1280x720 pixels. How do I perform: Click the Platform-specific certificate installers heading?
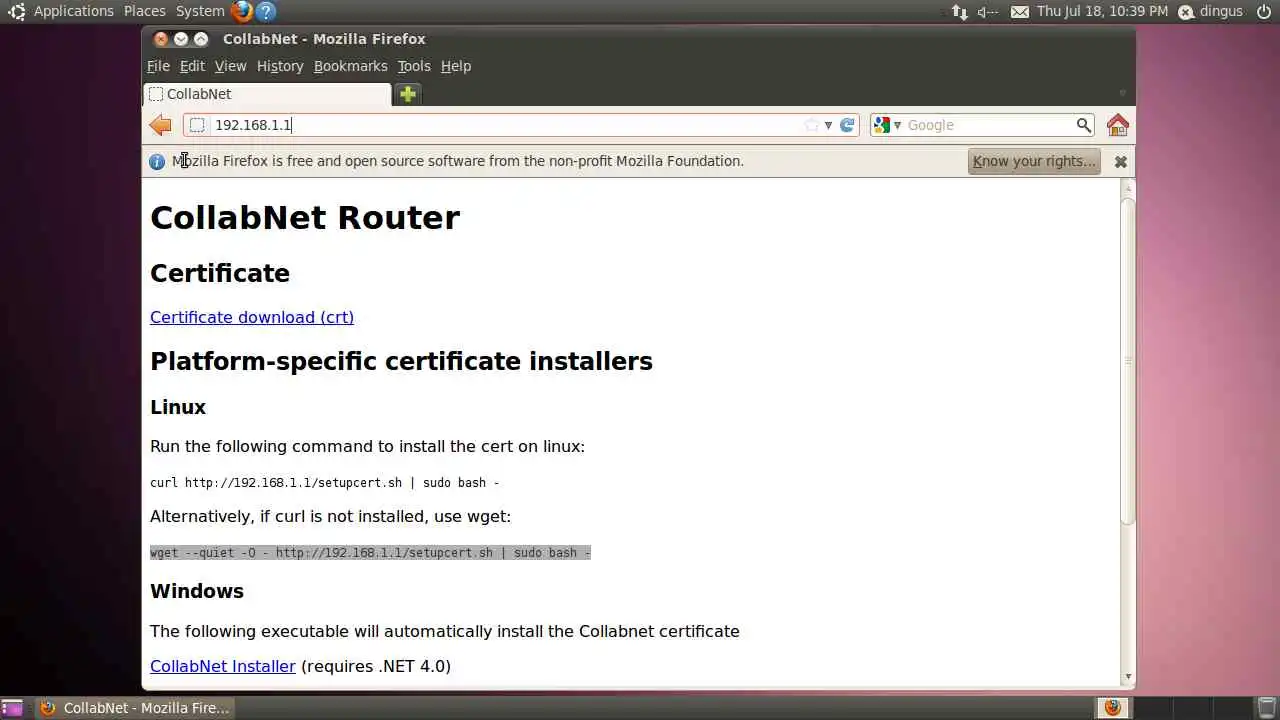[401, 361]
